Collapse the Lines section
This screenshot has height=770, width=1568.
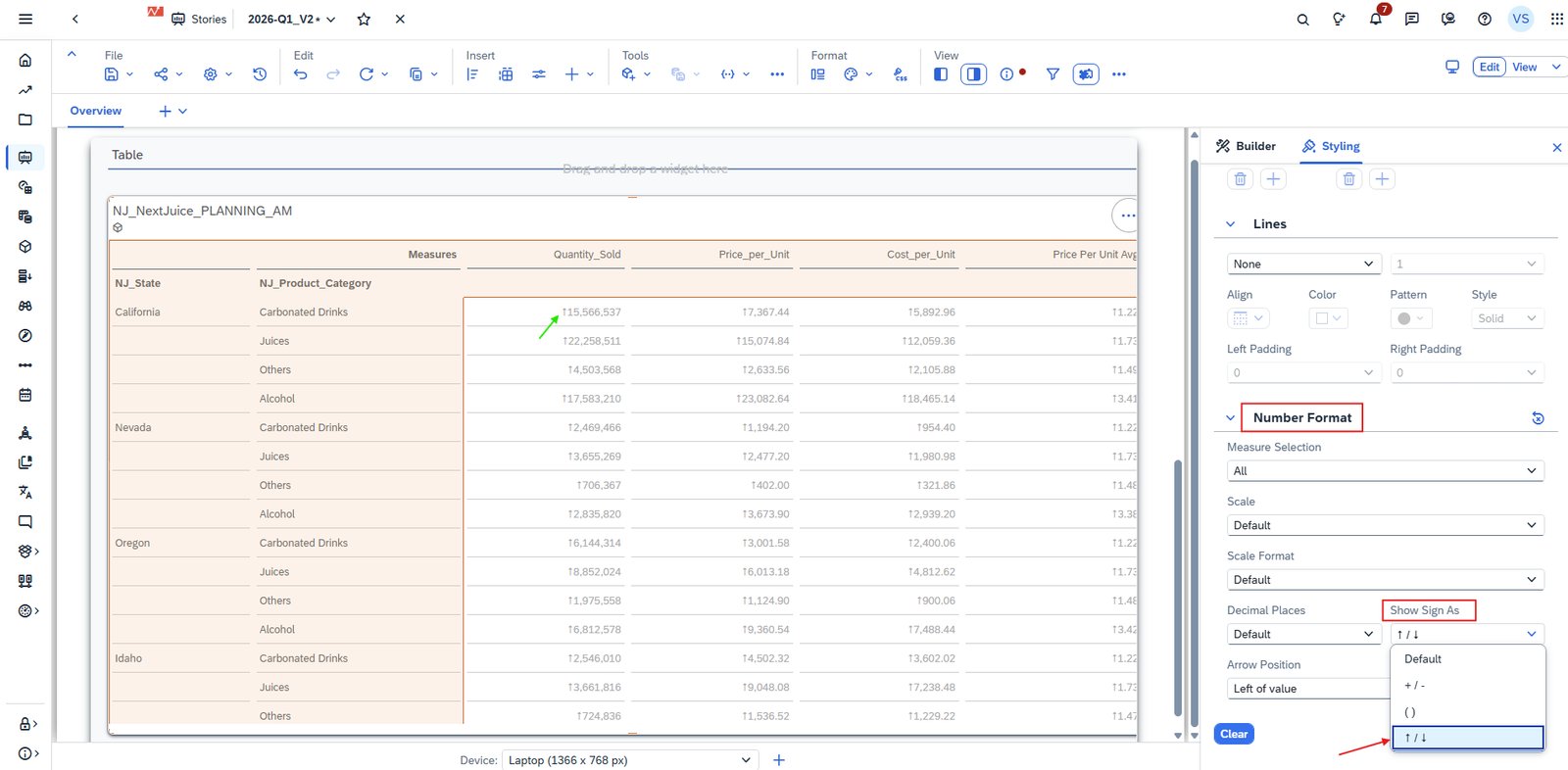(x=1231, y=224)
